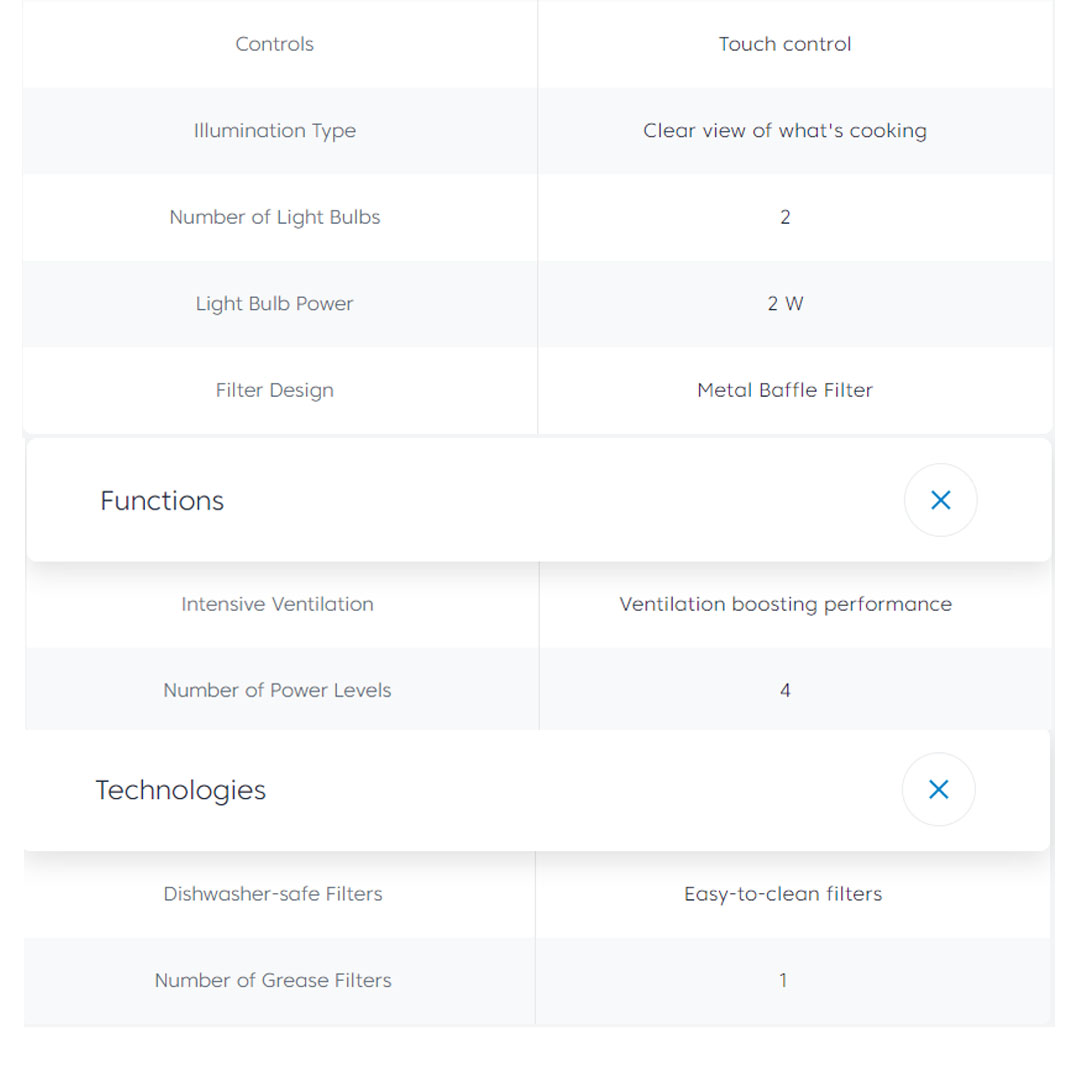Screen dimensions: 1080x1080
Task: Collapse the Technologies section with X icon
Action: pyautogui.click(x=938, y=789)
